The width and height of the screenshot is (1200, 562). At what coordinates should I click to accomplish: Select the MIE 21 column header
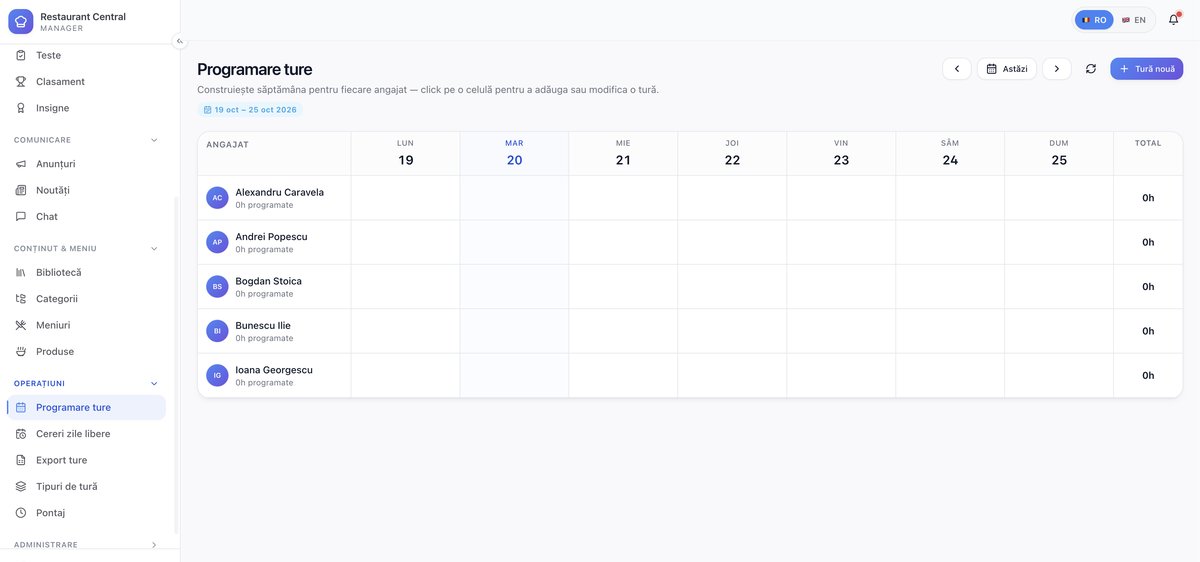click(x=623, y=154)
